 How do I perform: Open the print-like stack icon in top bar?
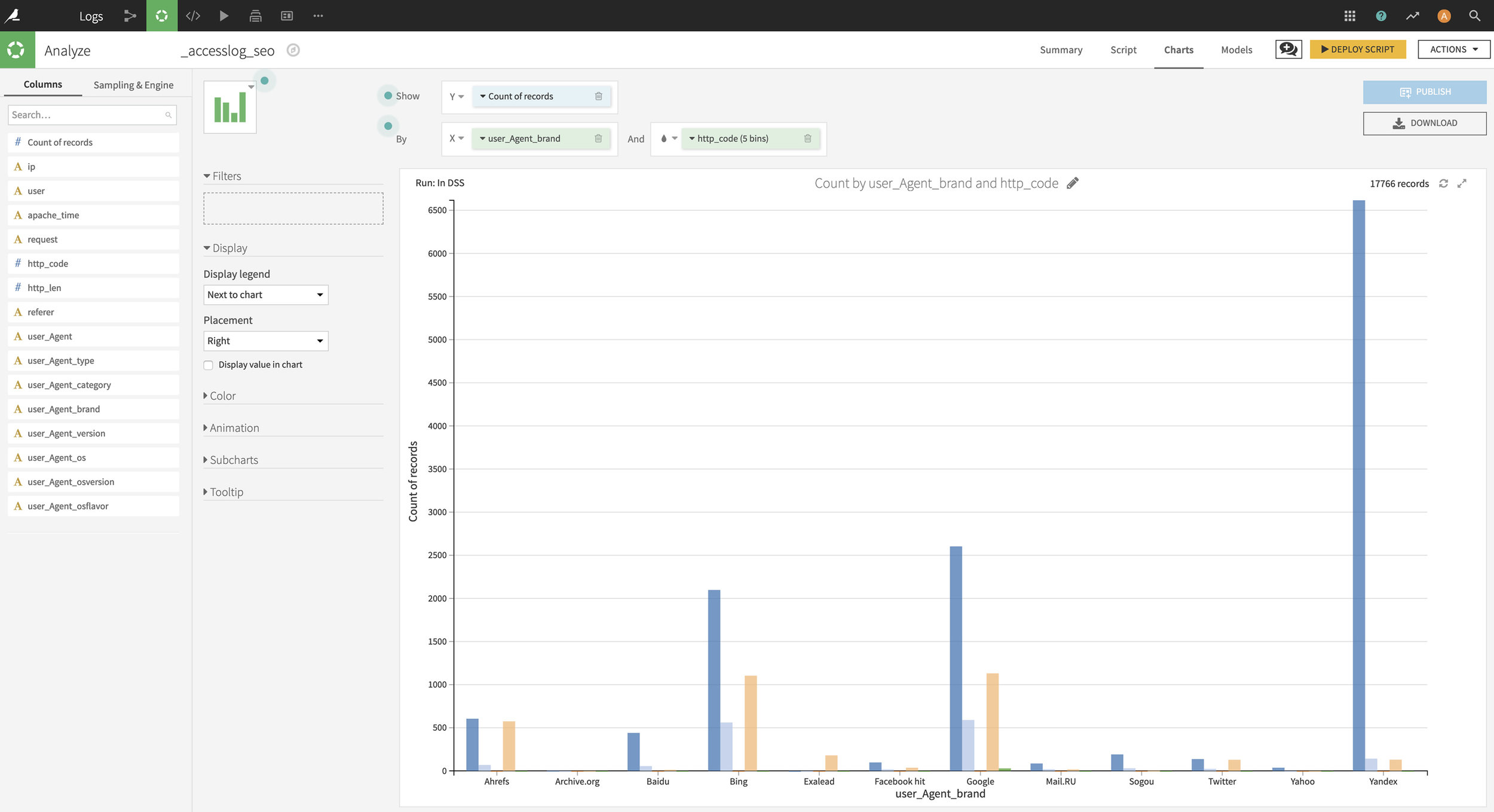pos(255,16)
